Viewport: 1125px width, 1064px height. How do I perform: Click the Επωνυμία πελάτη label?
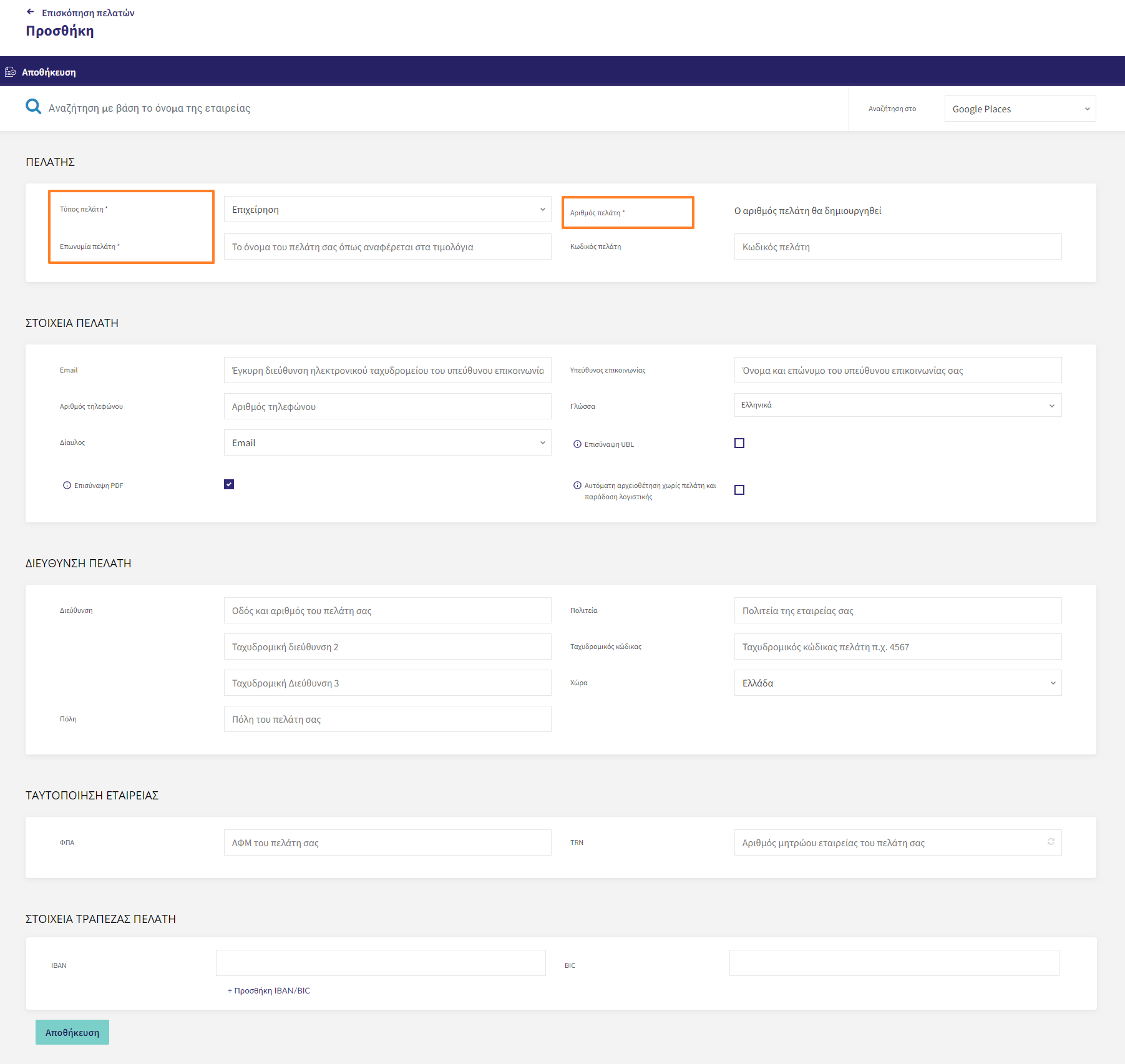[90, 246]
